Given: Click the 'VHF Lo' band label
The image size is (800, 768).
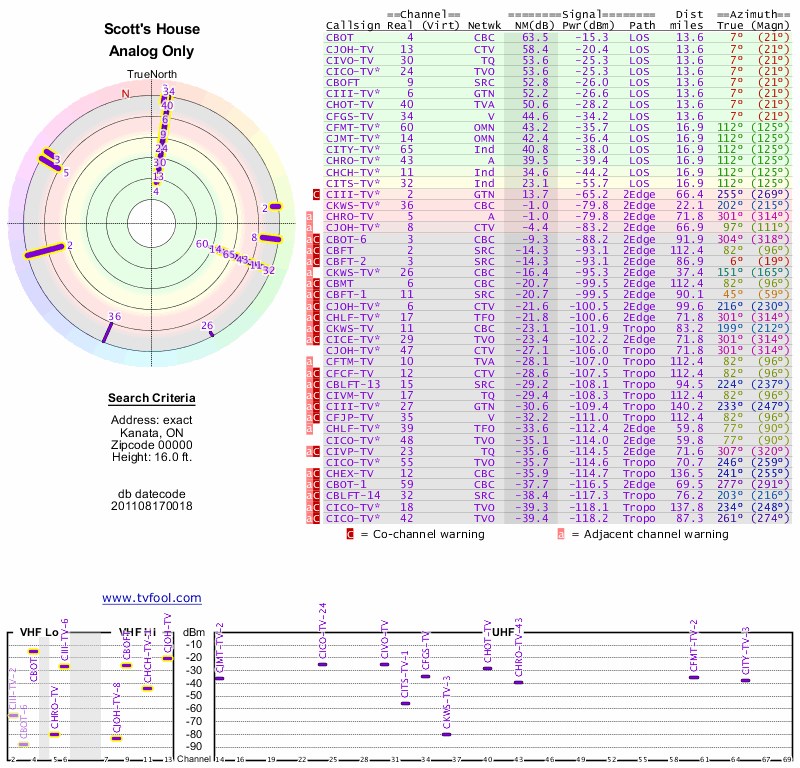Looking at the screenshot, I should pyautogui.click(x=39, y=632).
